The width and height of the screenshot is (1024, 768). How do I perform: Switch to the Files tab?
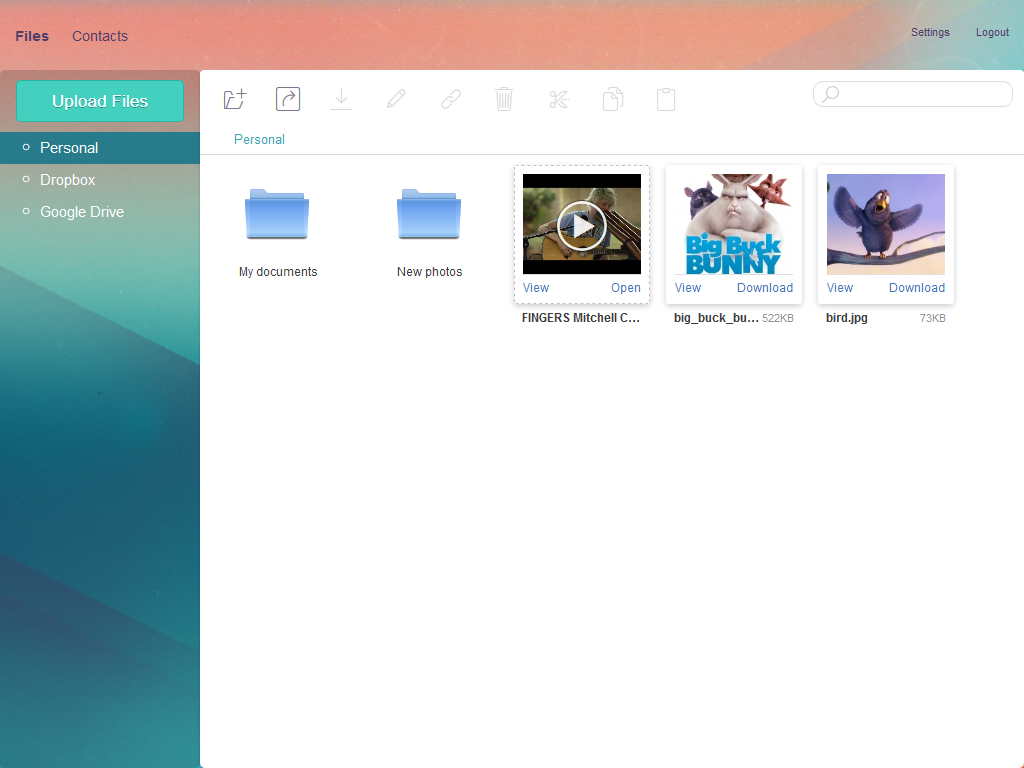pyautogui.click(x=32, y=36)
